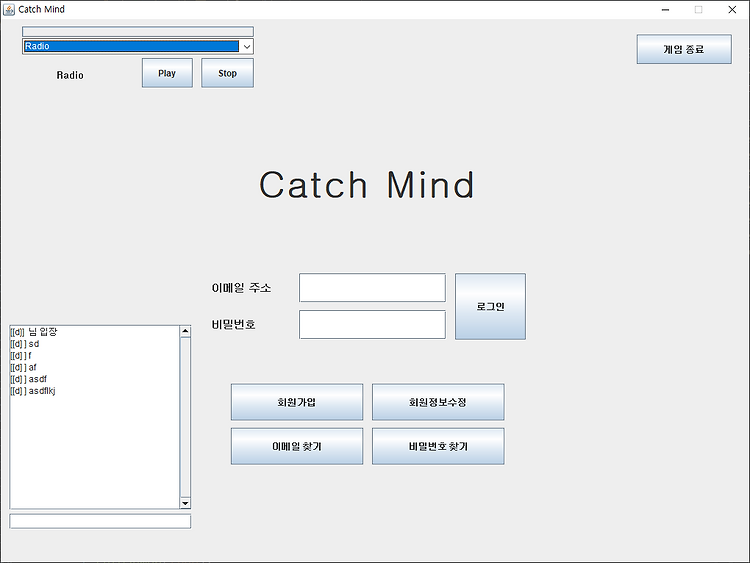Viewport: 750px width, 563px height.
Task: Open 회원가입 sign-up
Action: point(297,402)
